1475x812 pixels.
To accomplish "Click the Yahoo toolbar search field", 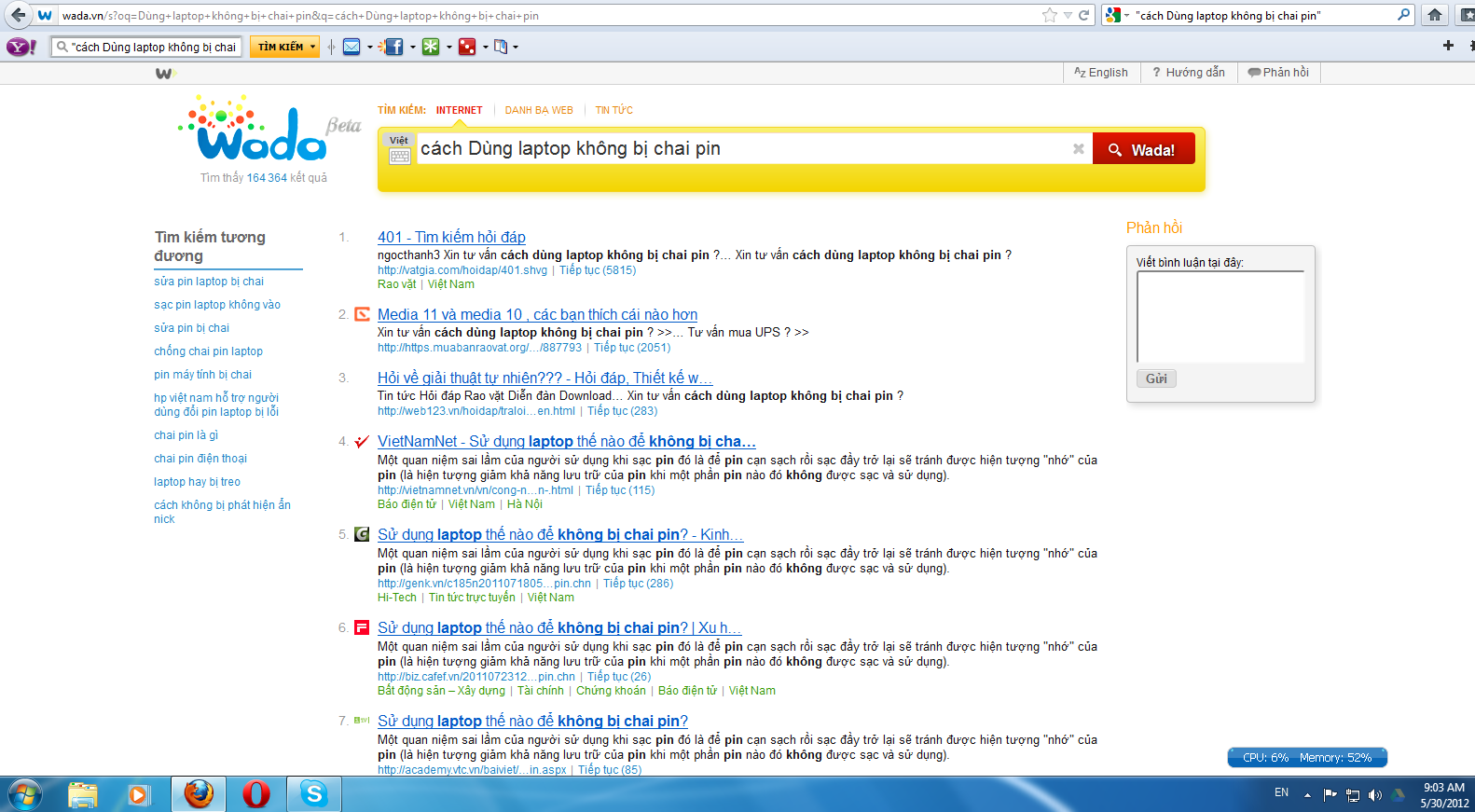I will click(x=147, y=47).
